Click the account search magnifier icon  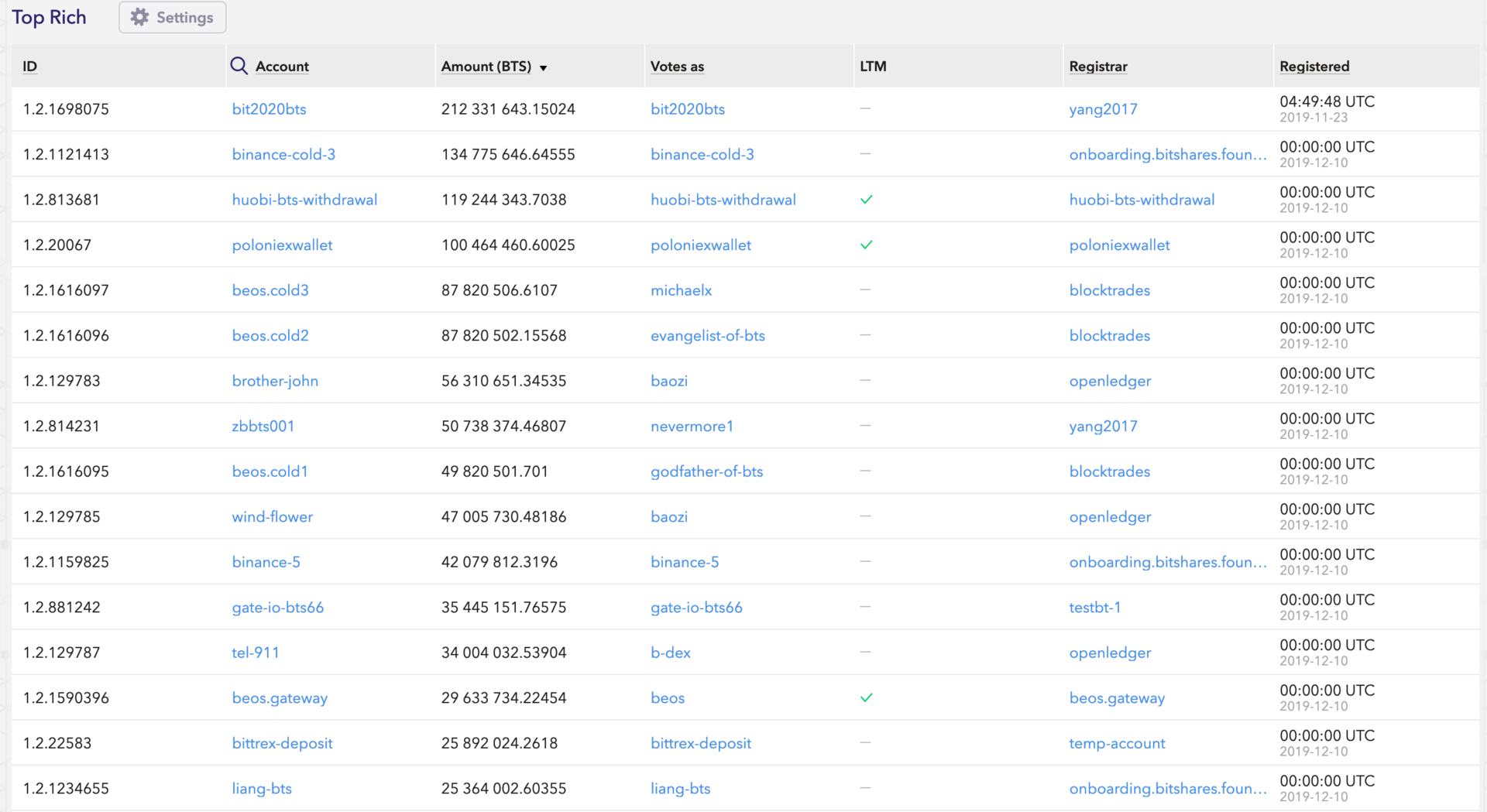tap(239, 66)
